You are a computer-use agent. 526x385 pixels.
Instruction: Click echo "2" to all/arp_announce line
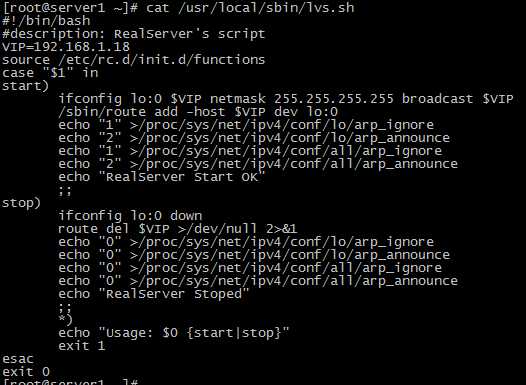[x=258, y=164]
